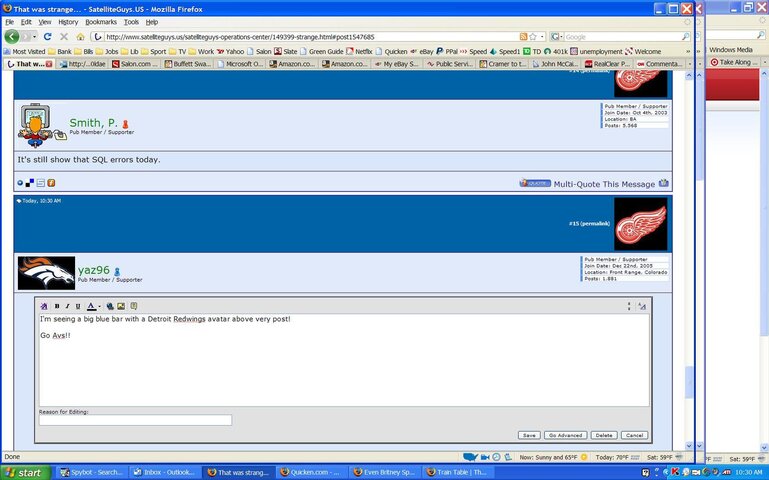This screenshot has height=480, width=769.
Task: Click the radar clock icon in status bar
Action: click(x=496, y=457)
